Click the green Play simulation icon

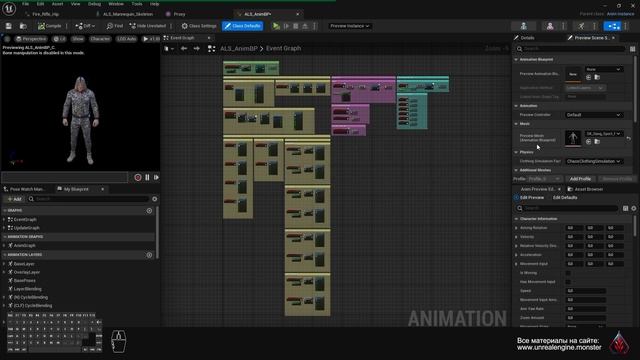[276, 26]
